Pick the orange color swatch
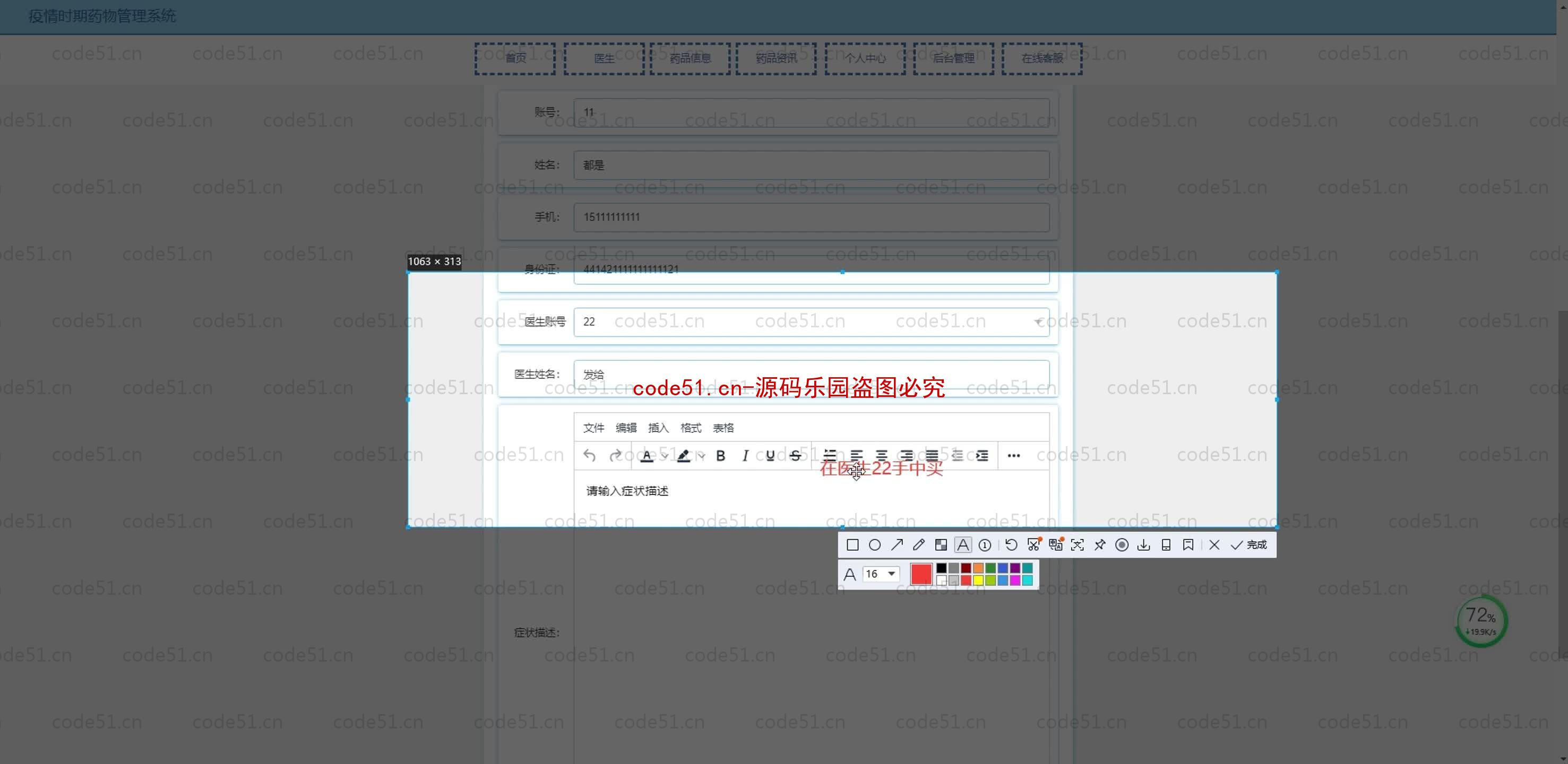Screen dimensions: 1568x764 (x=978, y=568)
